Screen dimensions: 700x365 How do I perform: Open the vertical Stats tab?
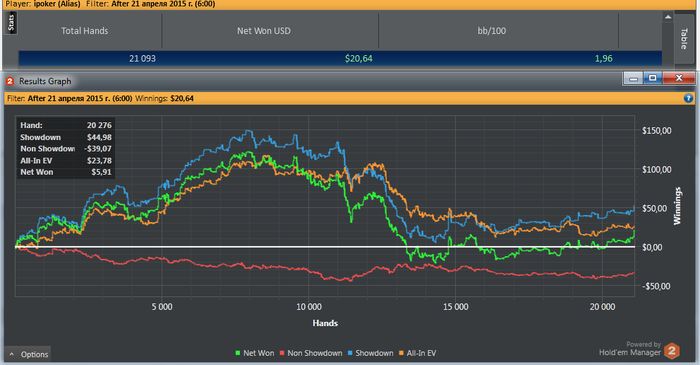pos(11,22)
